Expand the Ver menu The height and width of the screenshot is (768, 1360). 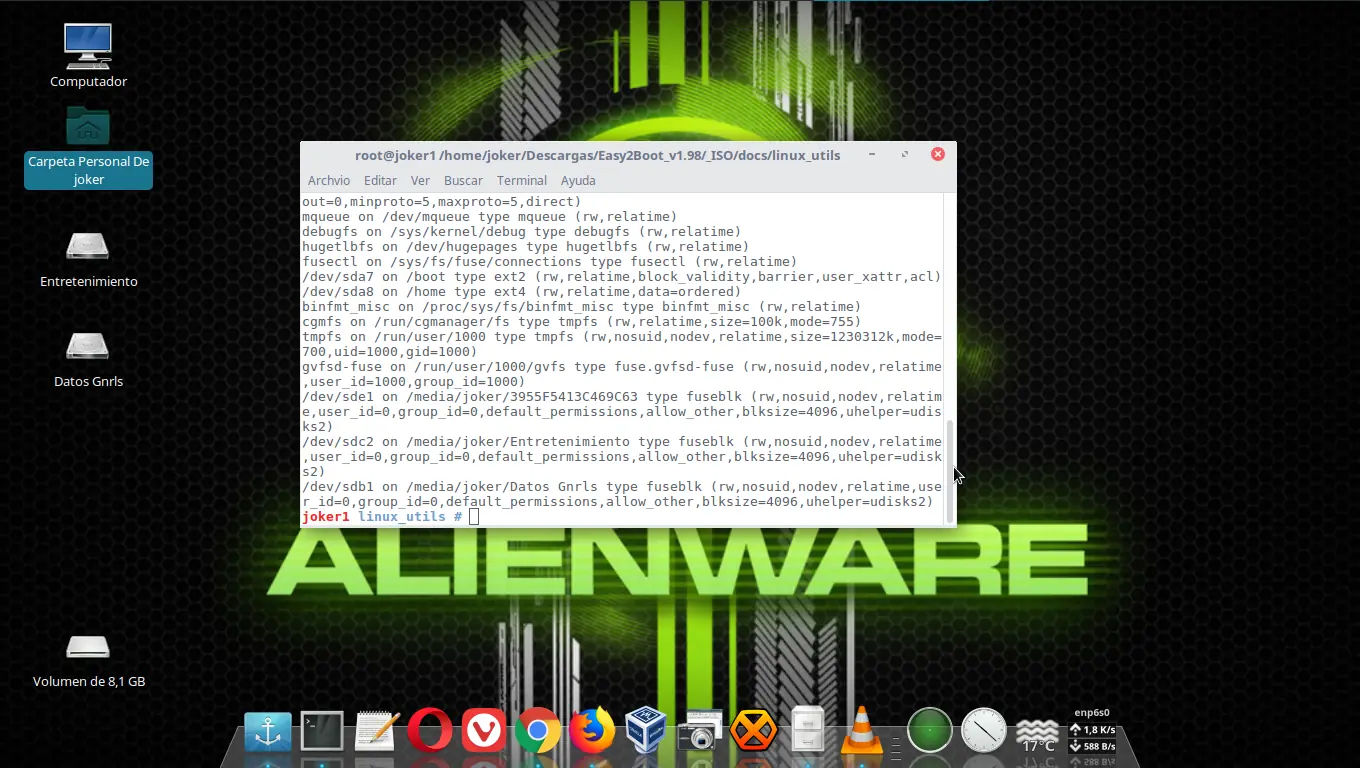coord(420,181)
